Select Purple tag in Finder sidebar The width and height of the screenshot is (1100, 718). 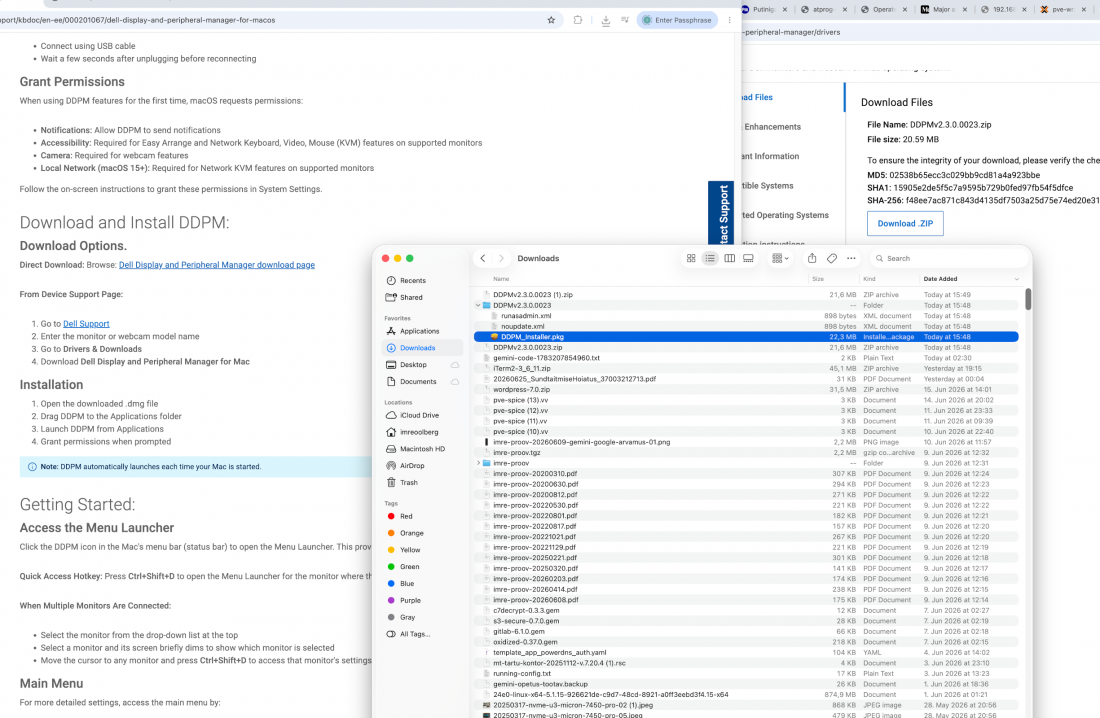tap(410, 600)
